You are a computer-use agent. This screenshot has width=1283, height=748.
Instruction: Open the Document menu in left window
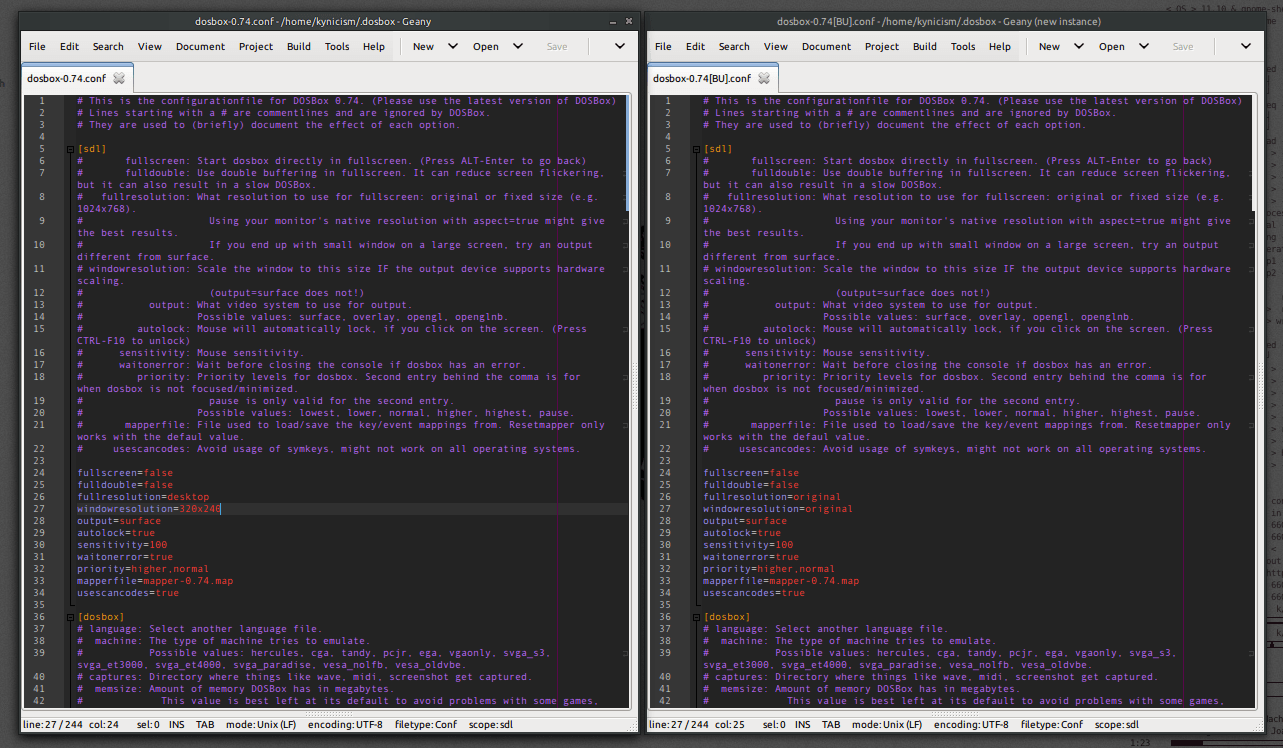click(201, 47)
